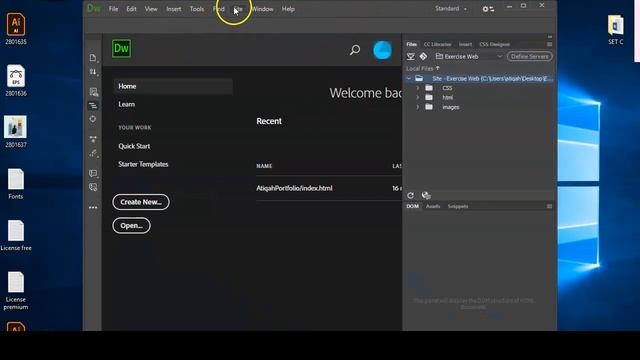Select the 2801637 image desktop file

tap(16, 131)
